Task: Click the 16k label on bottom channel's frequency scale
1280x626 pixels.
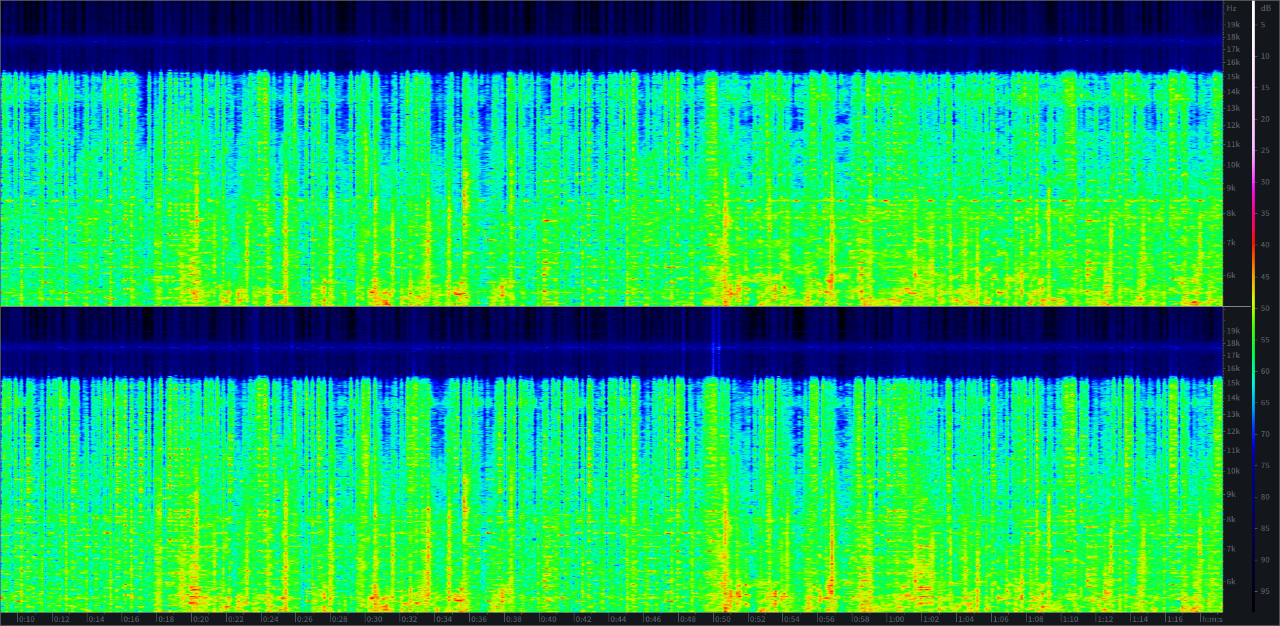Action: (x=1233, y=368)
